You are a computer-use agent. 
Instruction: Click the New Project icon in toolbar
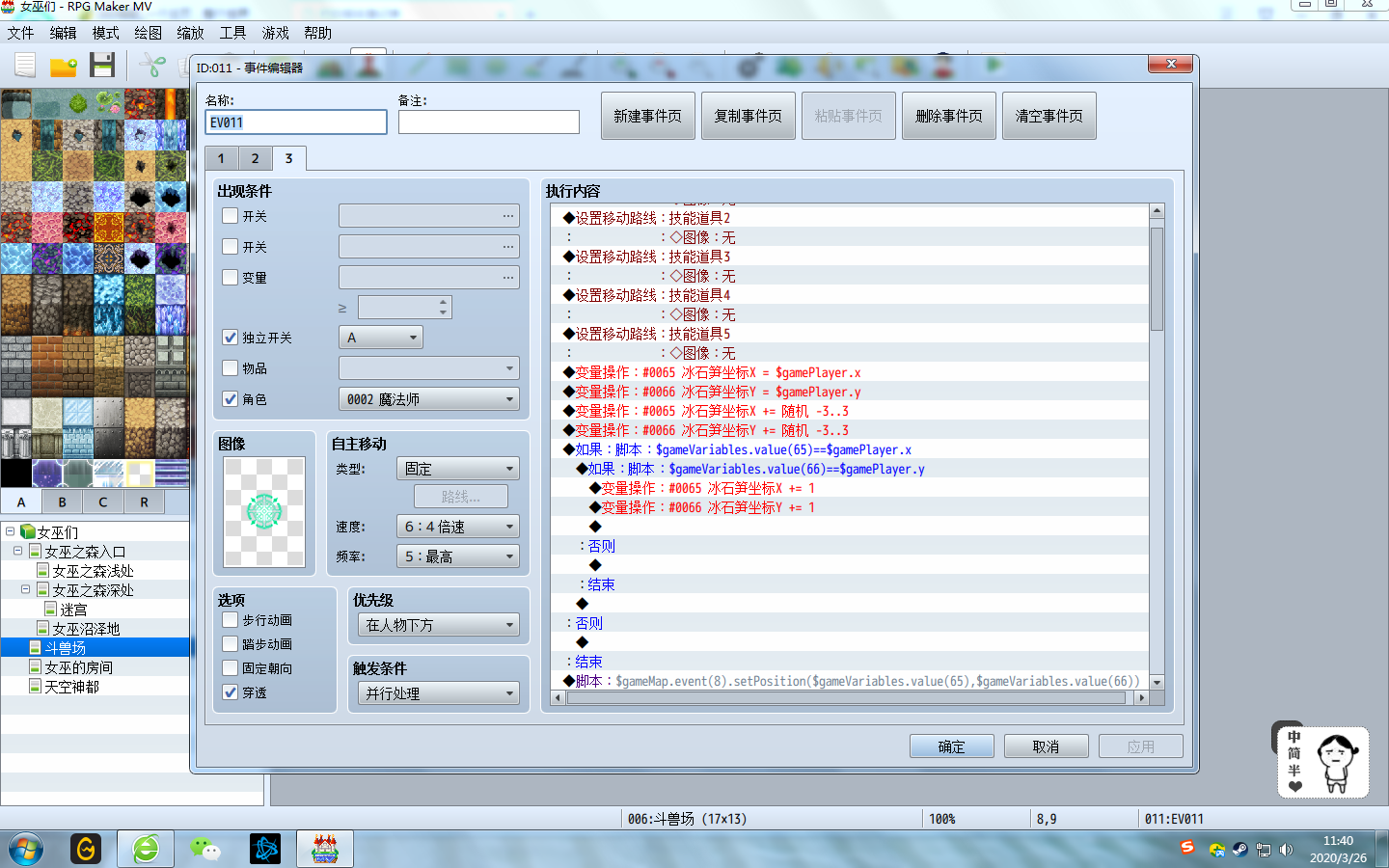25,66
